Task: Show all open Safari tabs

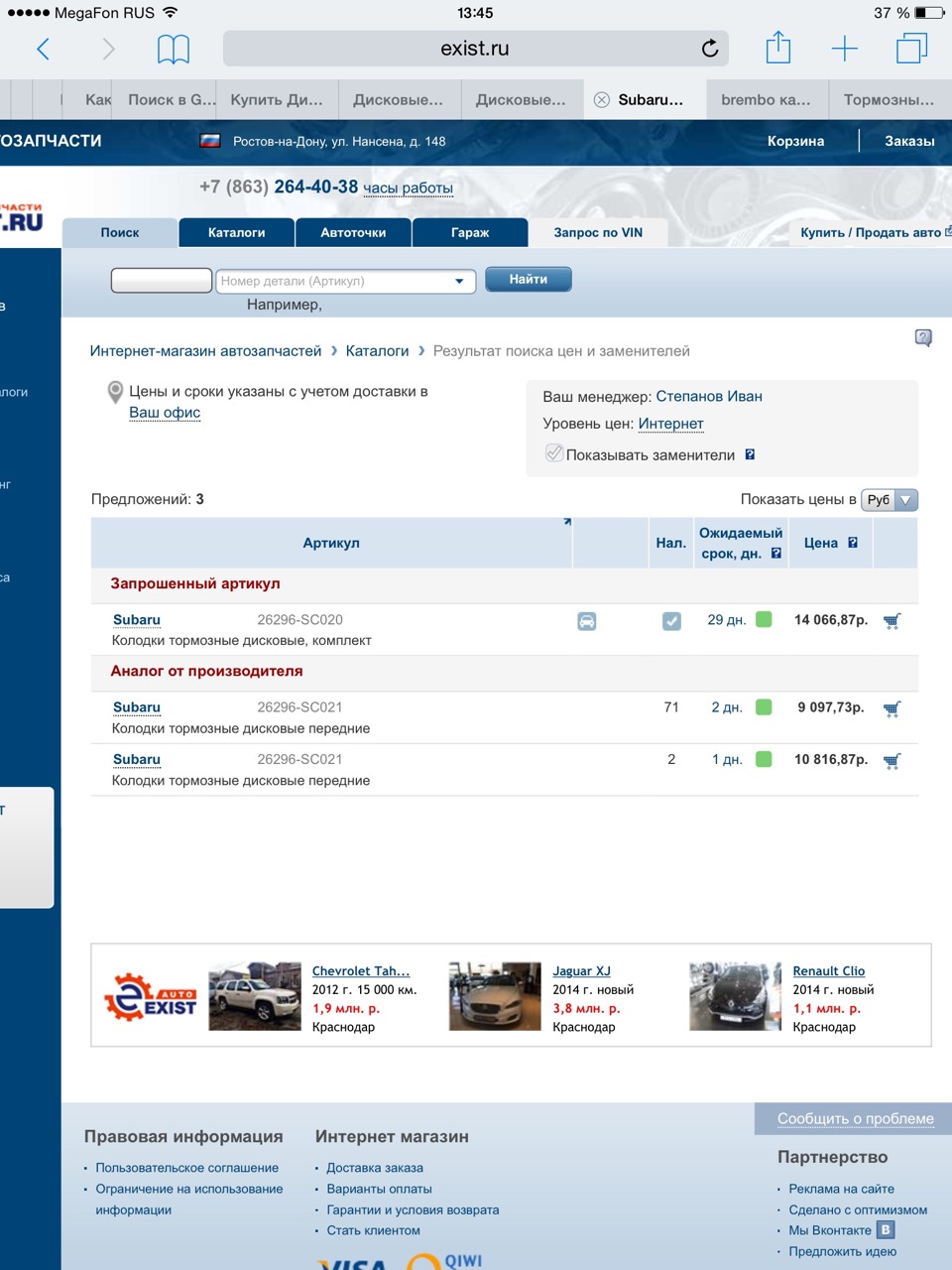Action: [x=911, y=49]
